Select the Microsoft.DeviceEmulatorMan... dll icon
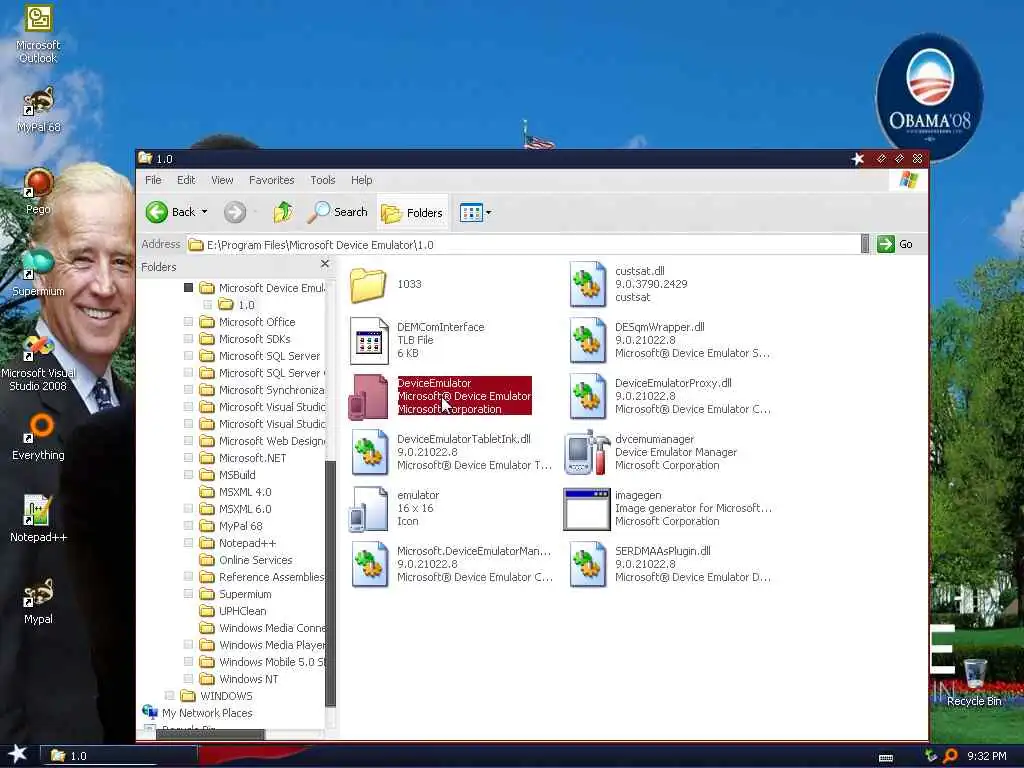This screenshot has height=768, width=1024. coord(369,564)
